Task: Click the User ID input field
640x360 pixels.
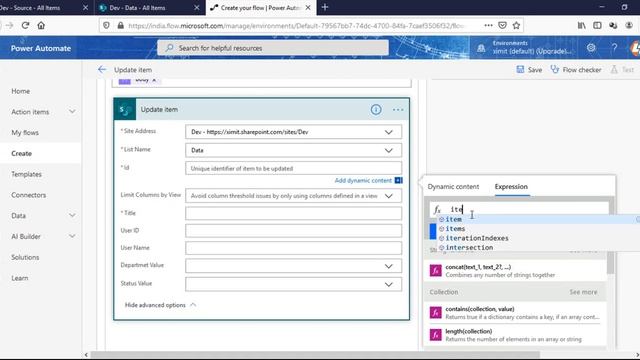Action: pos(293,231)
